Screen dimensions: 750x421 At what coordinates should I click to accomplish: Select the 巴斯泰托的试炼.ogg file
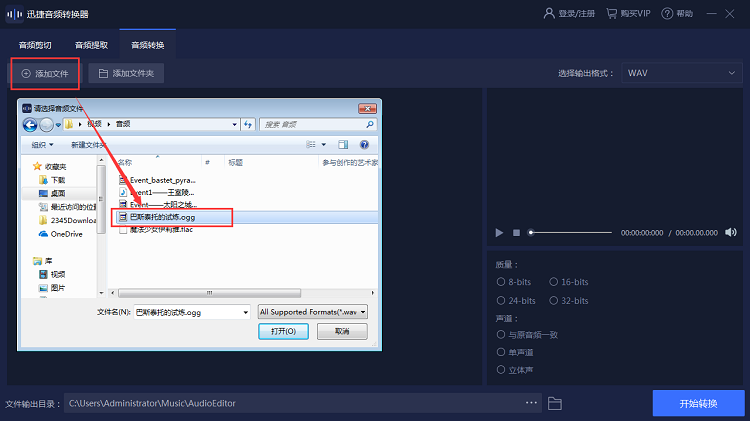(157, 217)
